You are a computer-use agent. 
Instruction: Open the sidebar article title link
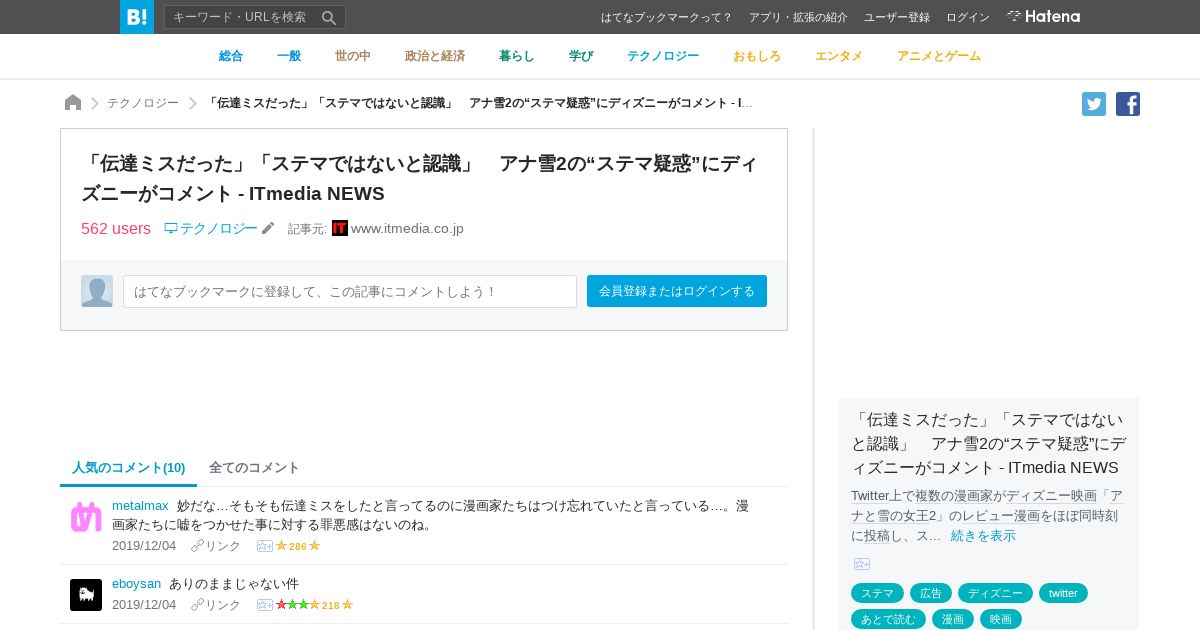point(988,443)
